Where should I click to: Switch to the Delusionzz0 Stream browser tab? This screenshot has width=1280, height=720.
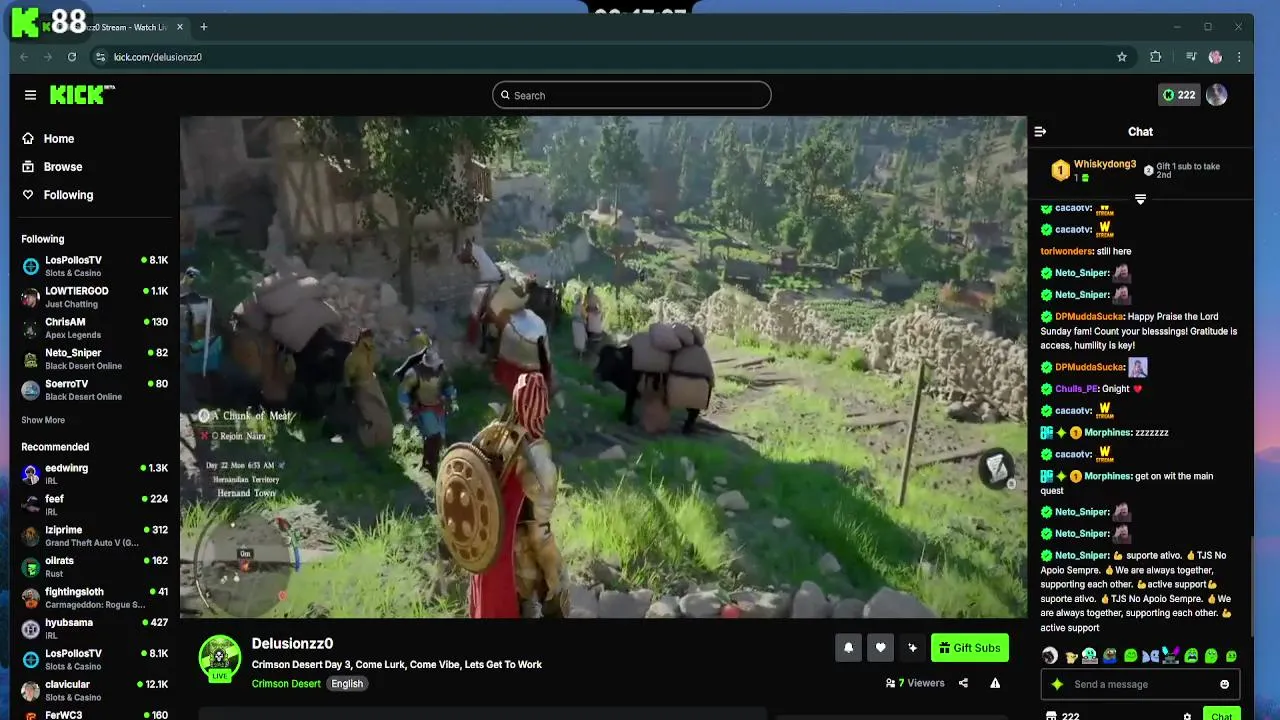coord(110,27)
